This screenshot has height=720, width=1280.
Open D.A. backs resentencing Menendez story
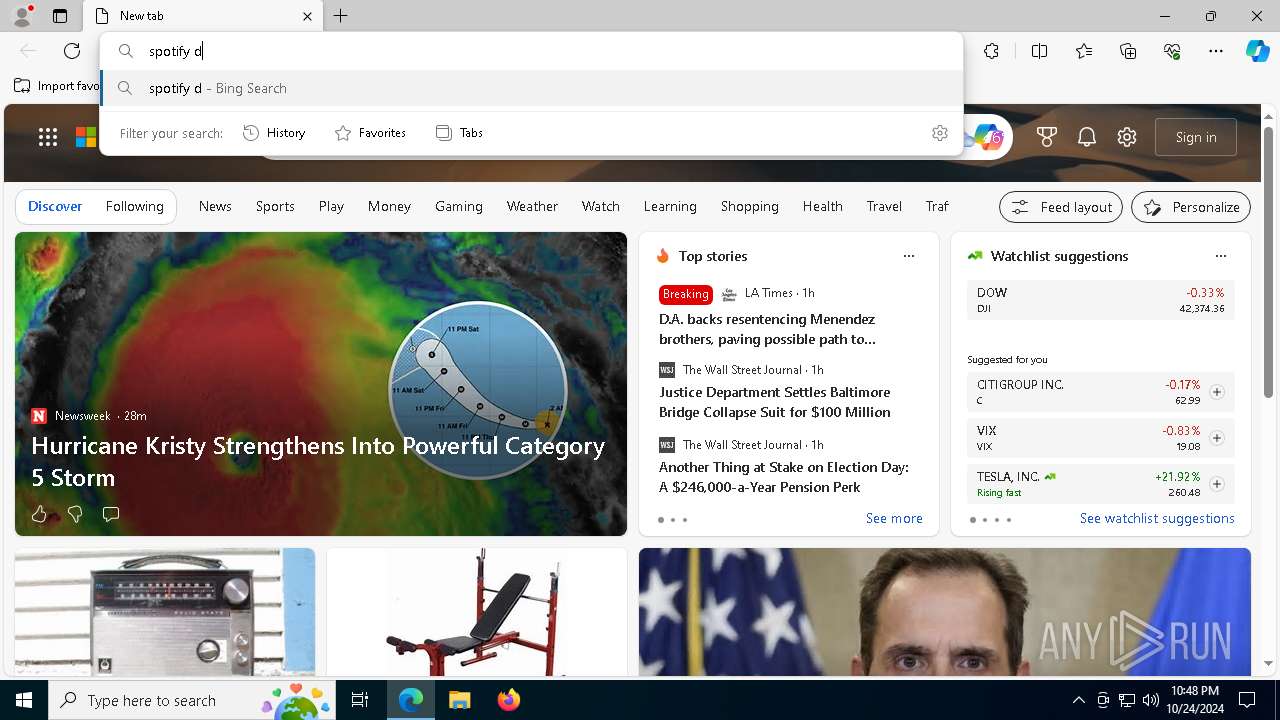pos(767,329)
